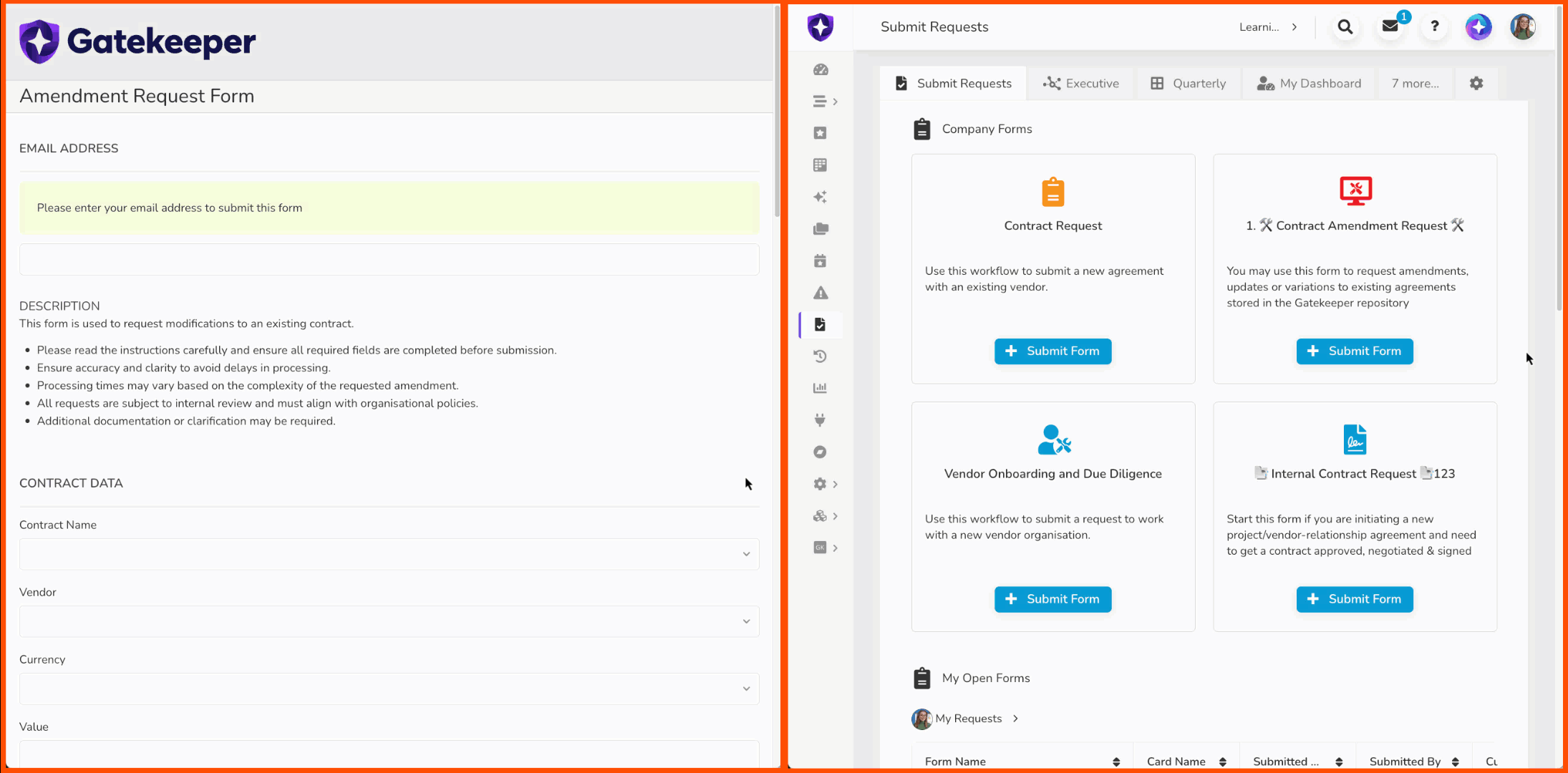1568x773 pixels.
Task: Switch to the Quarterly tab
Action: (x=1189, y=83)
